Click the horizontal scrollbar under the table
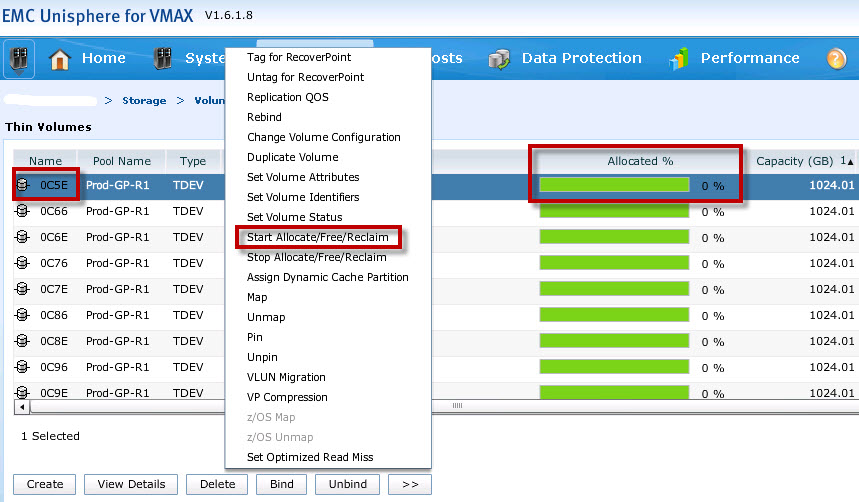Screen dimensions: 859x502 [x=457, y=406]
